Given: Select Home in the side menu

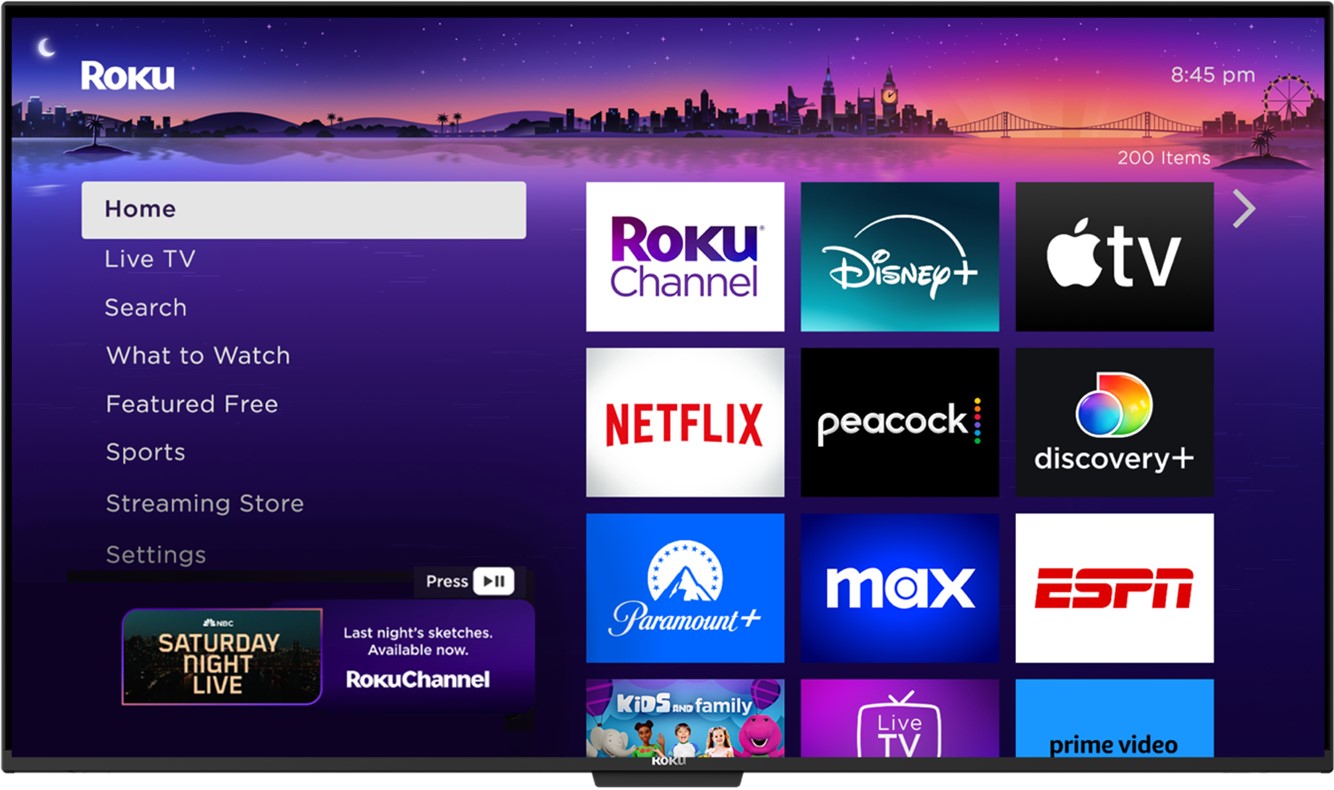Looking at the screenshot, I should (x=303, y=210).
